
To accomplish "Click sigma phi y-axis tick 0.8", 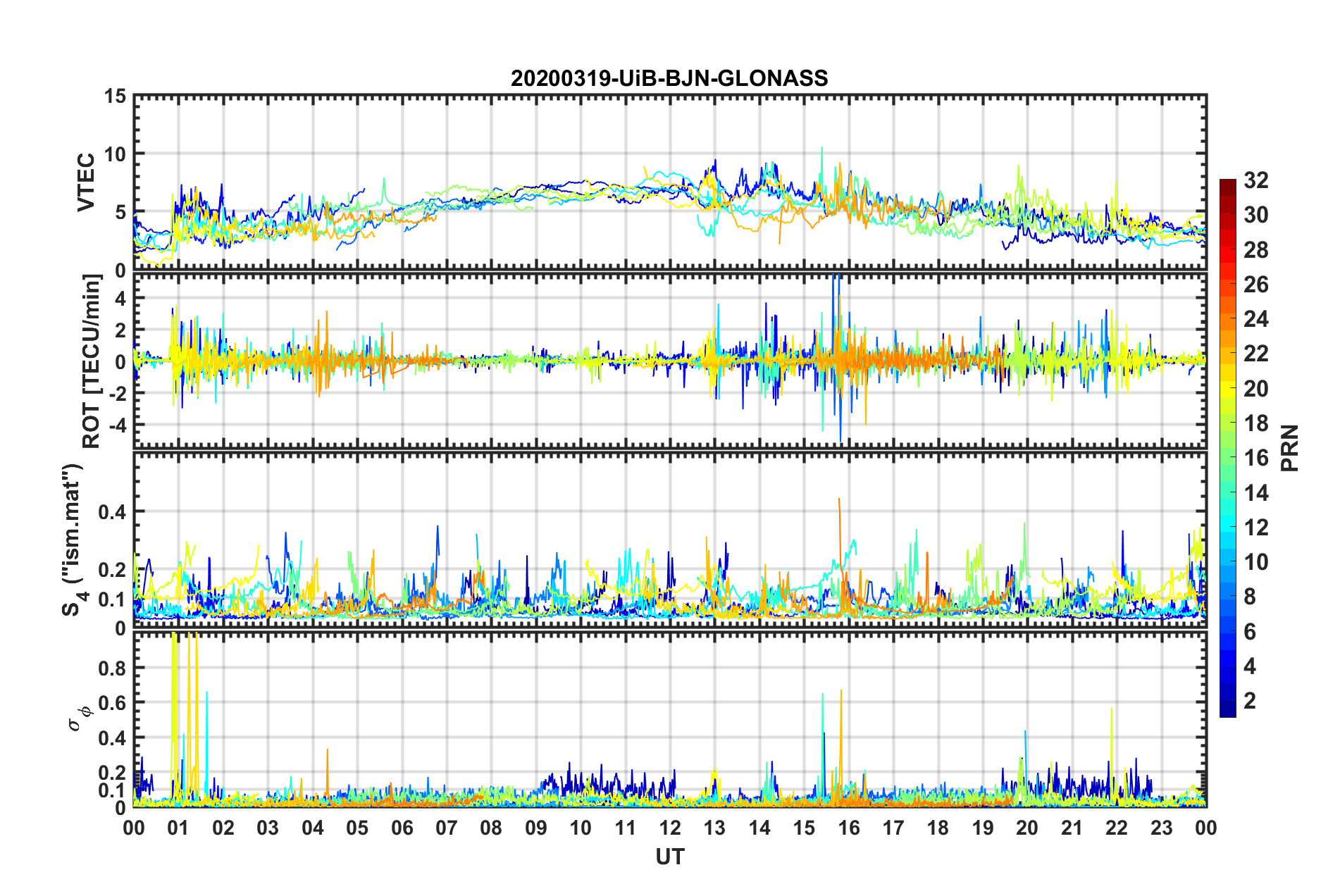I will (x=111, y=668).
